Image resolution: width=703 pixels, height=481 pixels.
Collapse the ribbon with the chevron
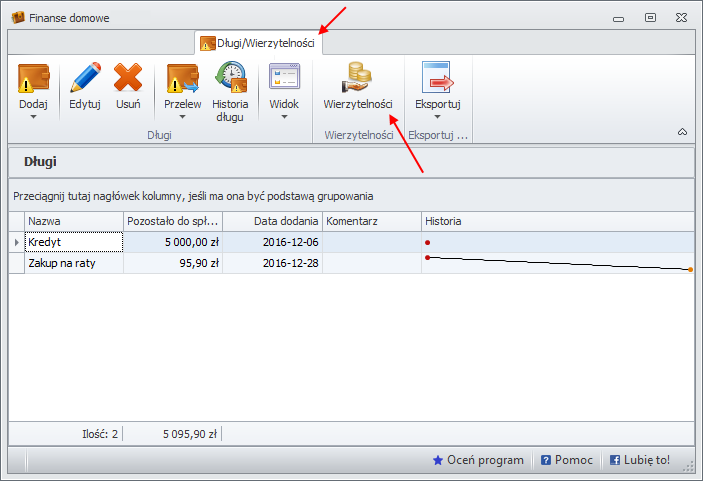682,132
